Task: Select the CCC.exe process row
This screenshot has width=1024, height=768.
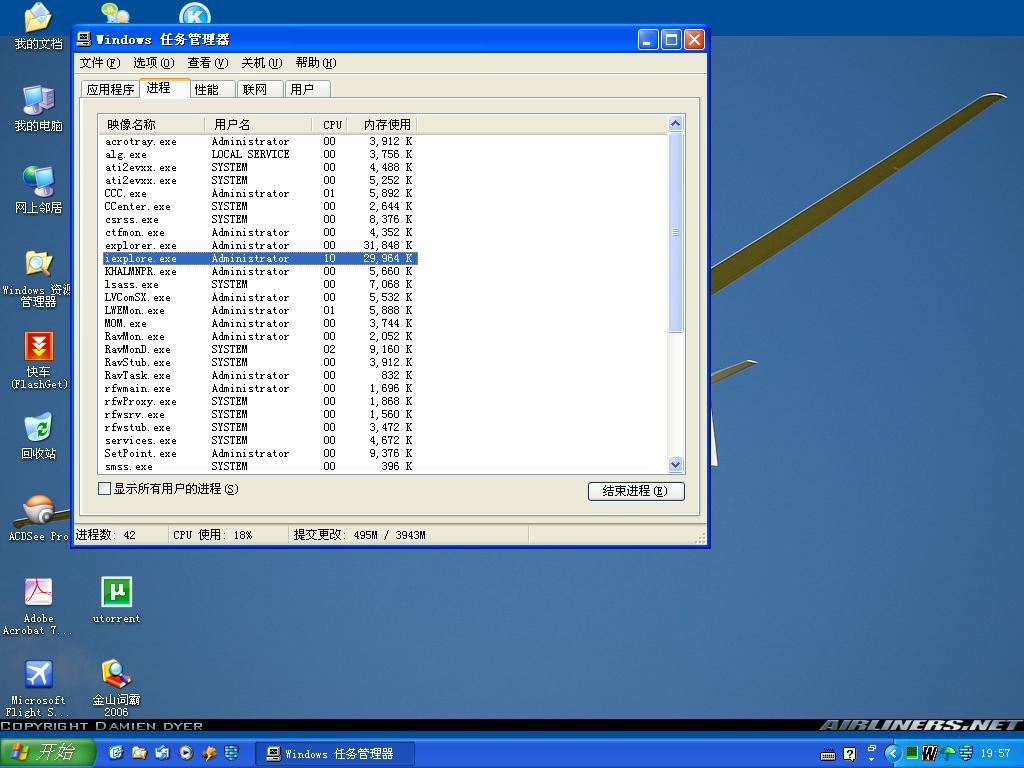Action: point(260,193)
